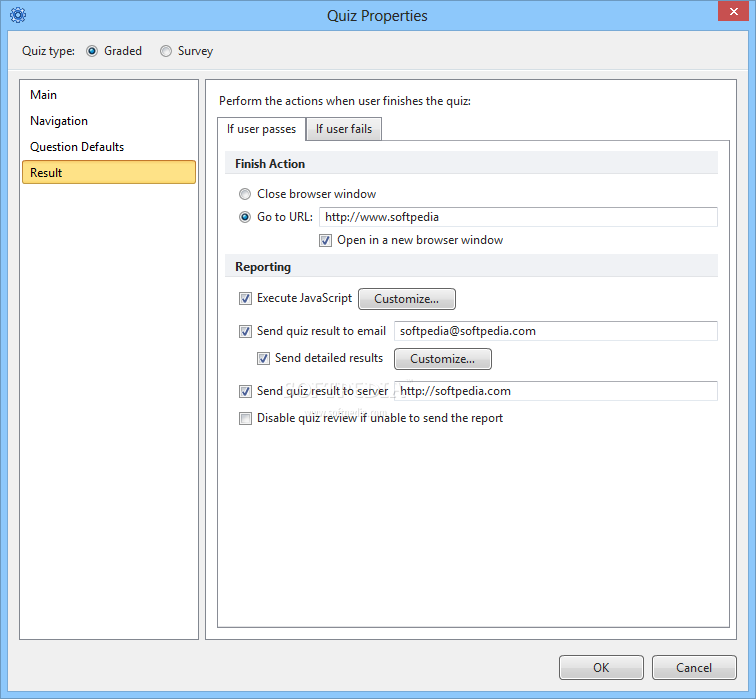Select the Graded quiz type
The height and width of the screenshot is (699, 756).
coord(93,51)
